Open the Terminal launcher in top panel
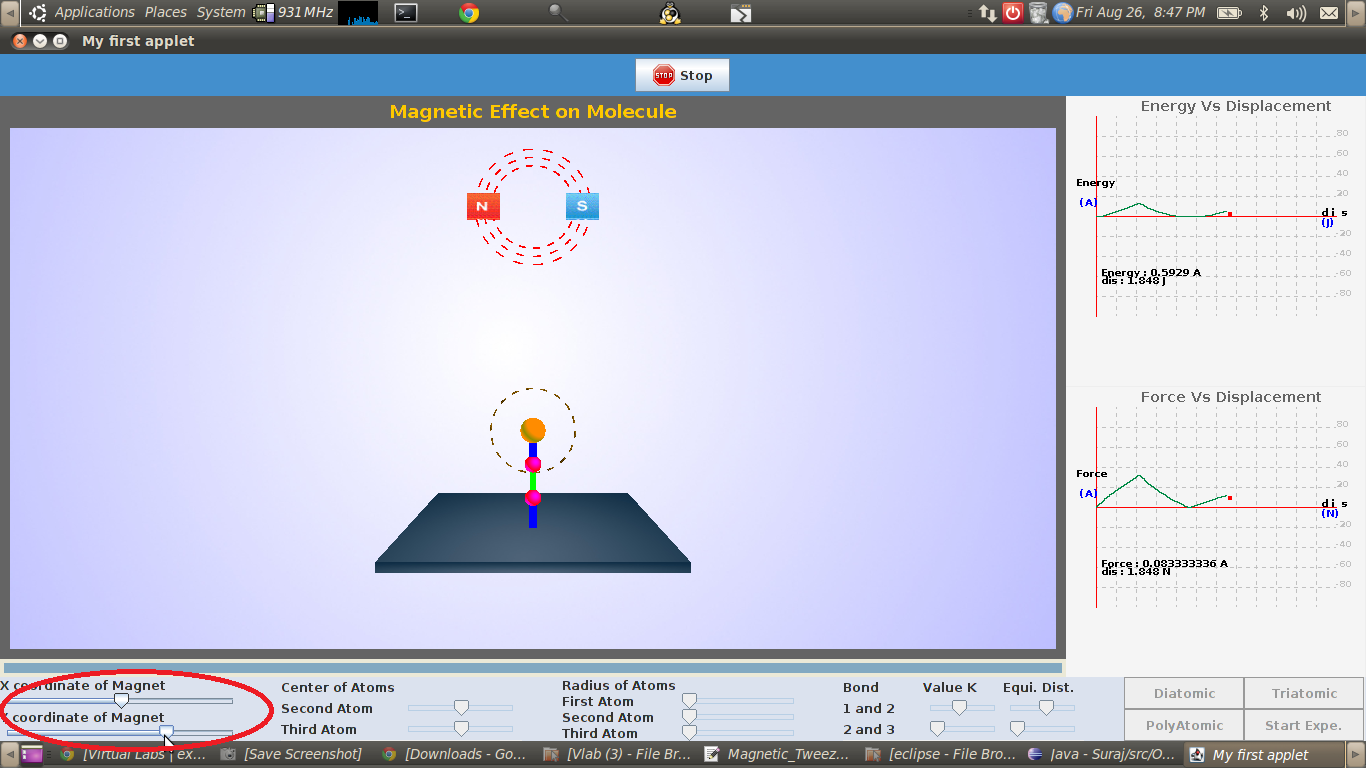Screen dimensions: 1366x768 click(405, 13)
